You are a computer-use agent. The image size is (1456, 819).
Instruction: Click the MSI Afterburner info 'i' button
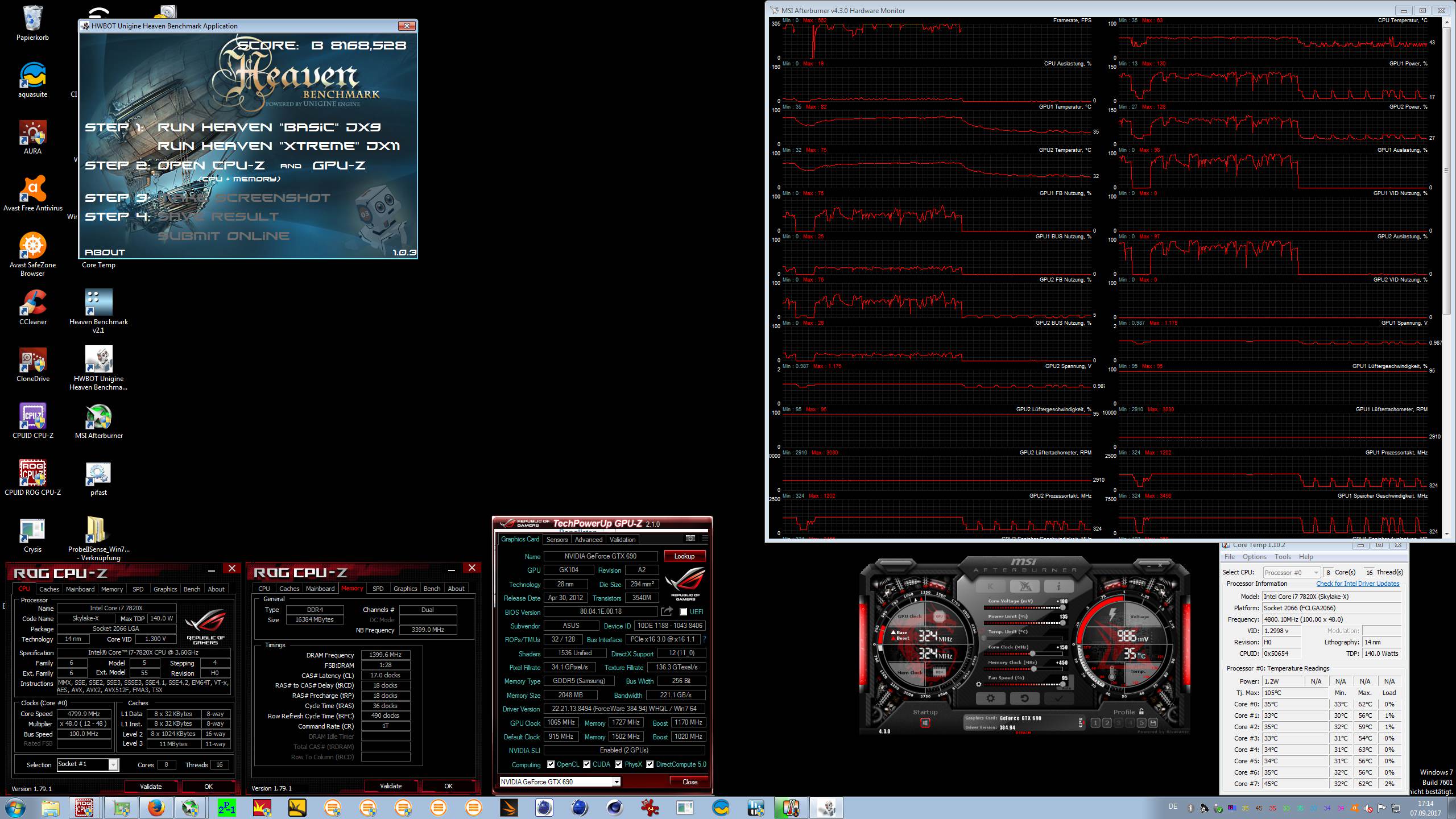coord(1058,586)
